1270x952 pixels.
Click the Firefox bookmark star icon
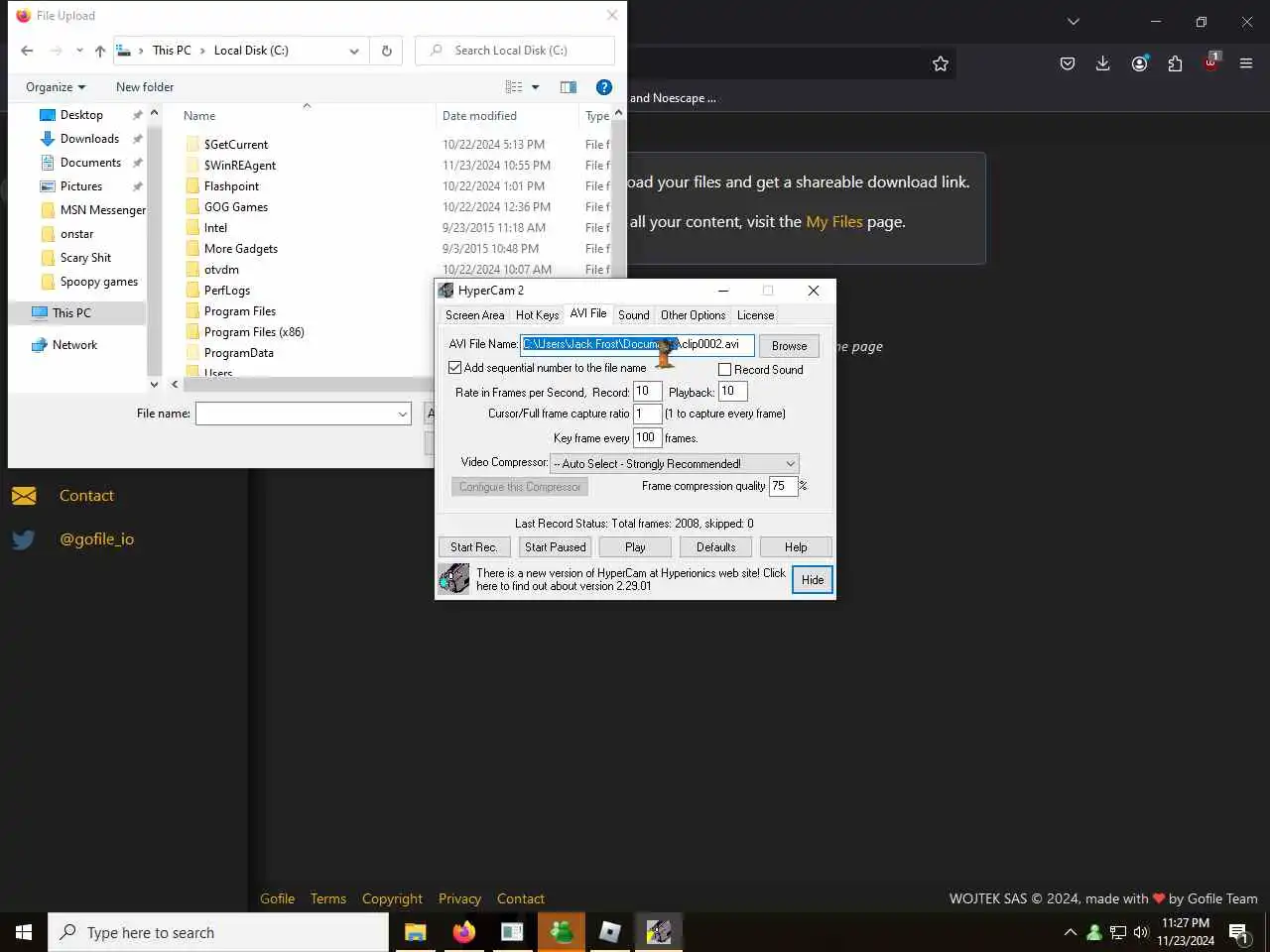tap(941, 63)
